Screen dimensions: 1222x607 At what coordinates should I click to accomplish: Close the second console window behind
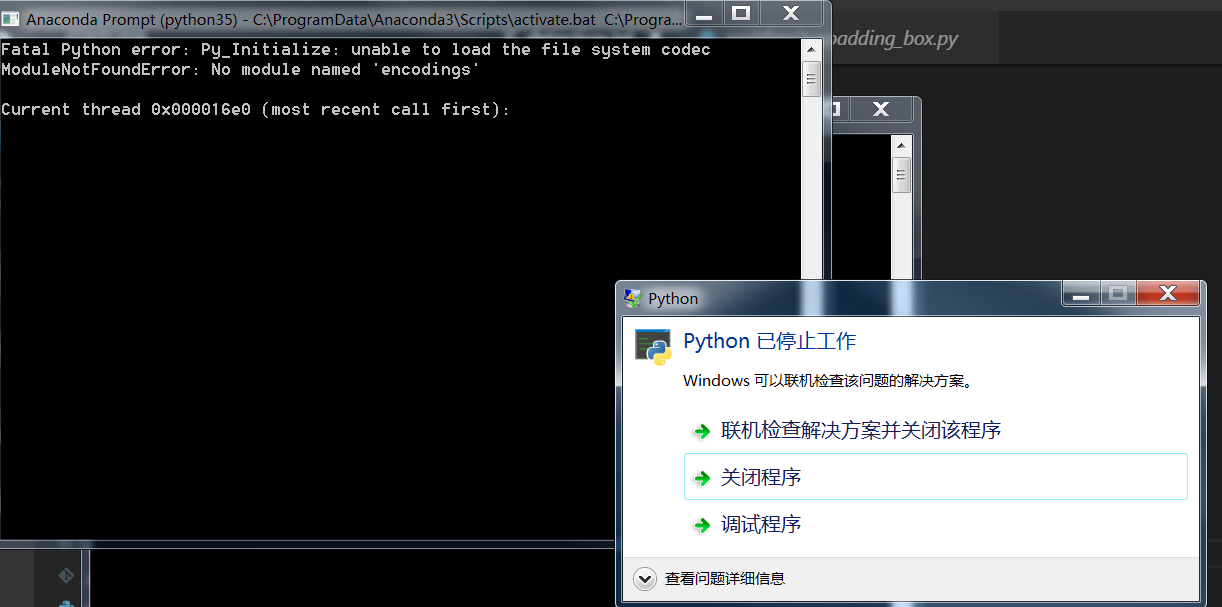click(882, 109)
